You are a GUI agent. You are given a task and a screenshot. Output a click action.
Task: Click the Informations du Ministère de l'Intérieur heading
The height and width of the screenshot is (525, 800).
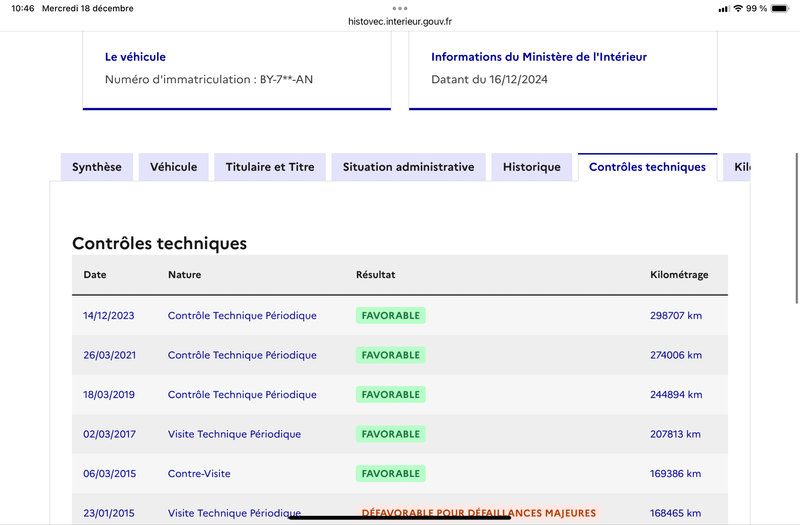[539, 57]
